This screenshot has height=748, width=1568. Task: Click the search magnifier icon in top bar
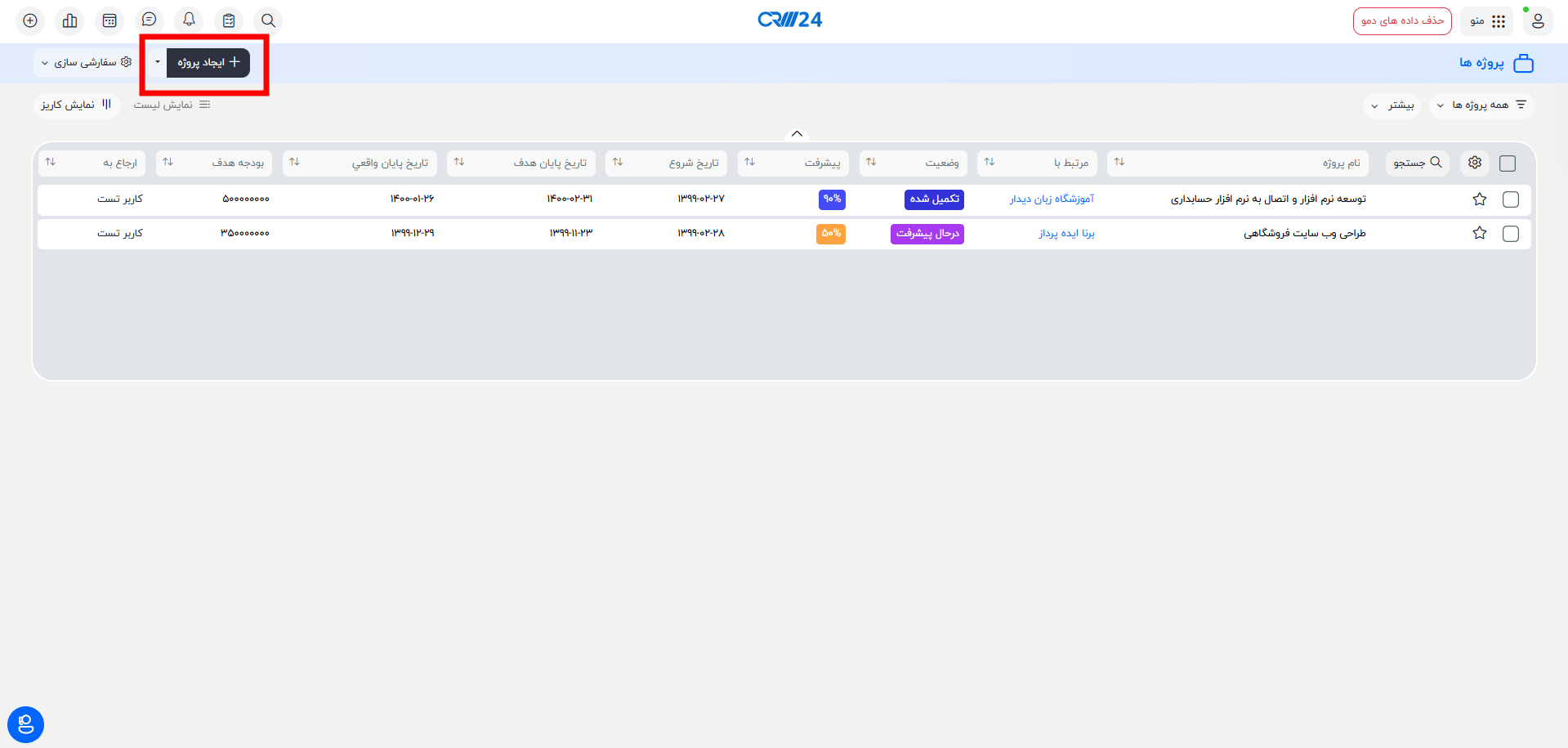pos(268,20)
